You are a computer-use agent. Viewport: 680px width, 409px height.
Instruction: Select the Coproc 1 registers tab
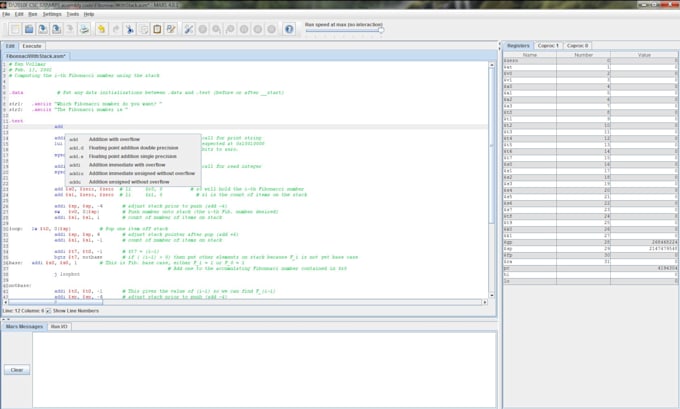(550, 46)
